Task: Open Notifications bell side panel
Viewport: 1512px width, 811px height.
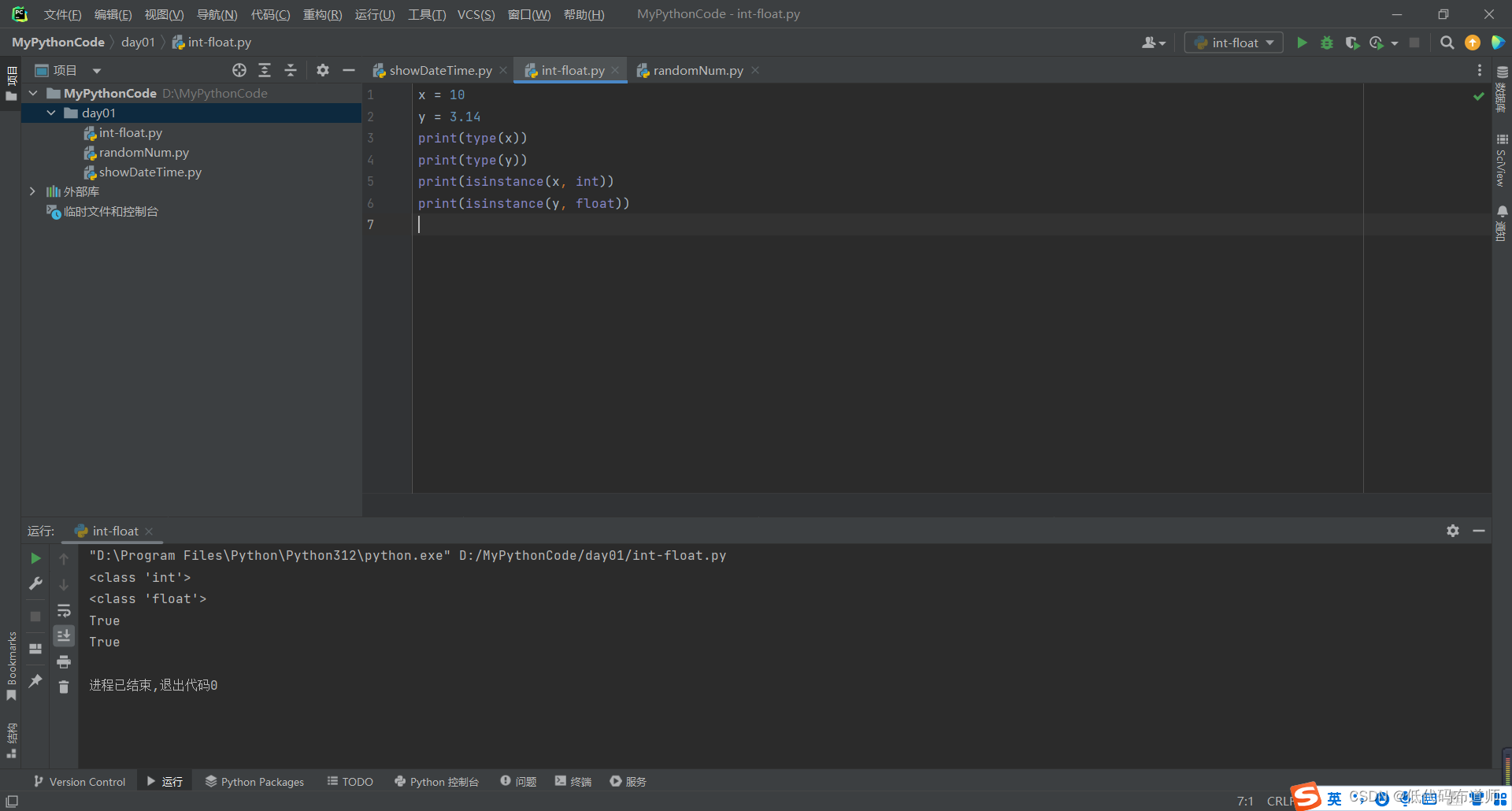Action: pos(1502,223)
